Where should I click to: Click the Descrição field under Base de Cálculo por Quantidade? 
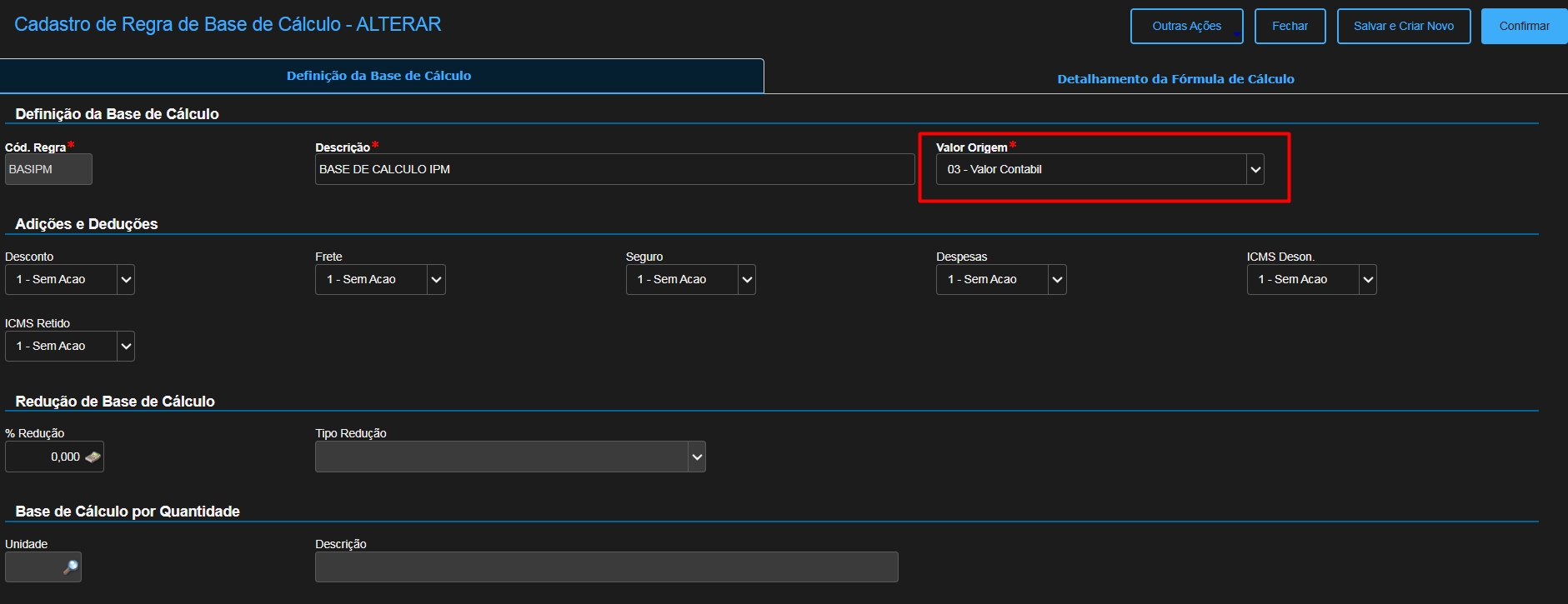tap(606, 567)
